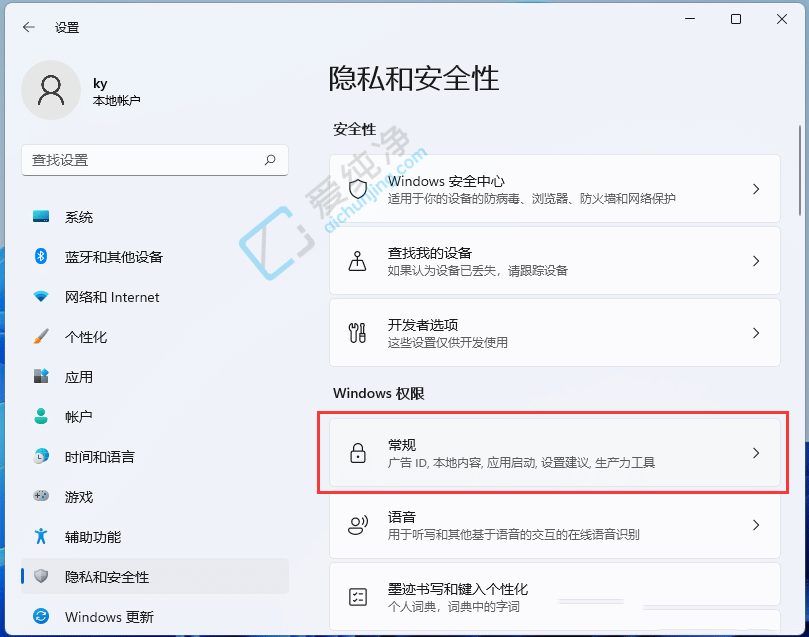Go to 时间和语言 settings
This screenshot has width=809, height=637.
pyautogui.click(x=155, y=457)
